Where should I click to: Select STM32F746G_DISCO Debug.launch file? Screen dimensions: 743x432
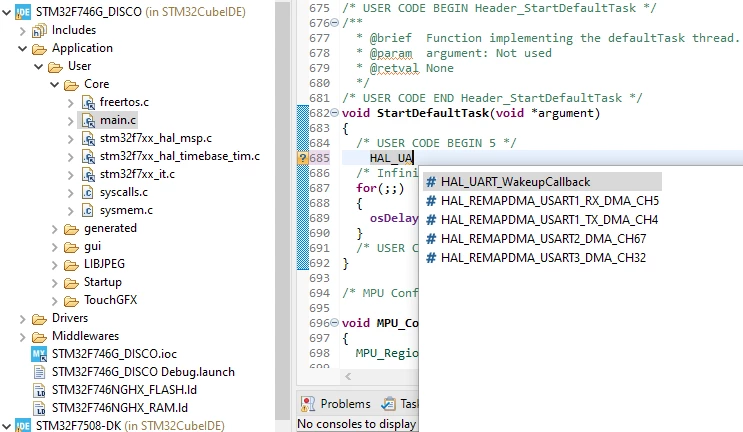143,372
